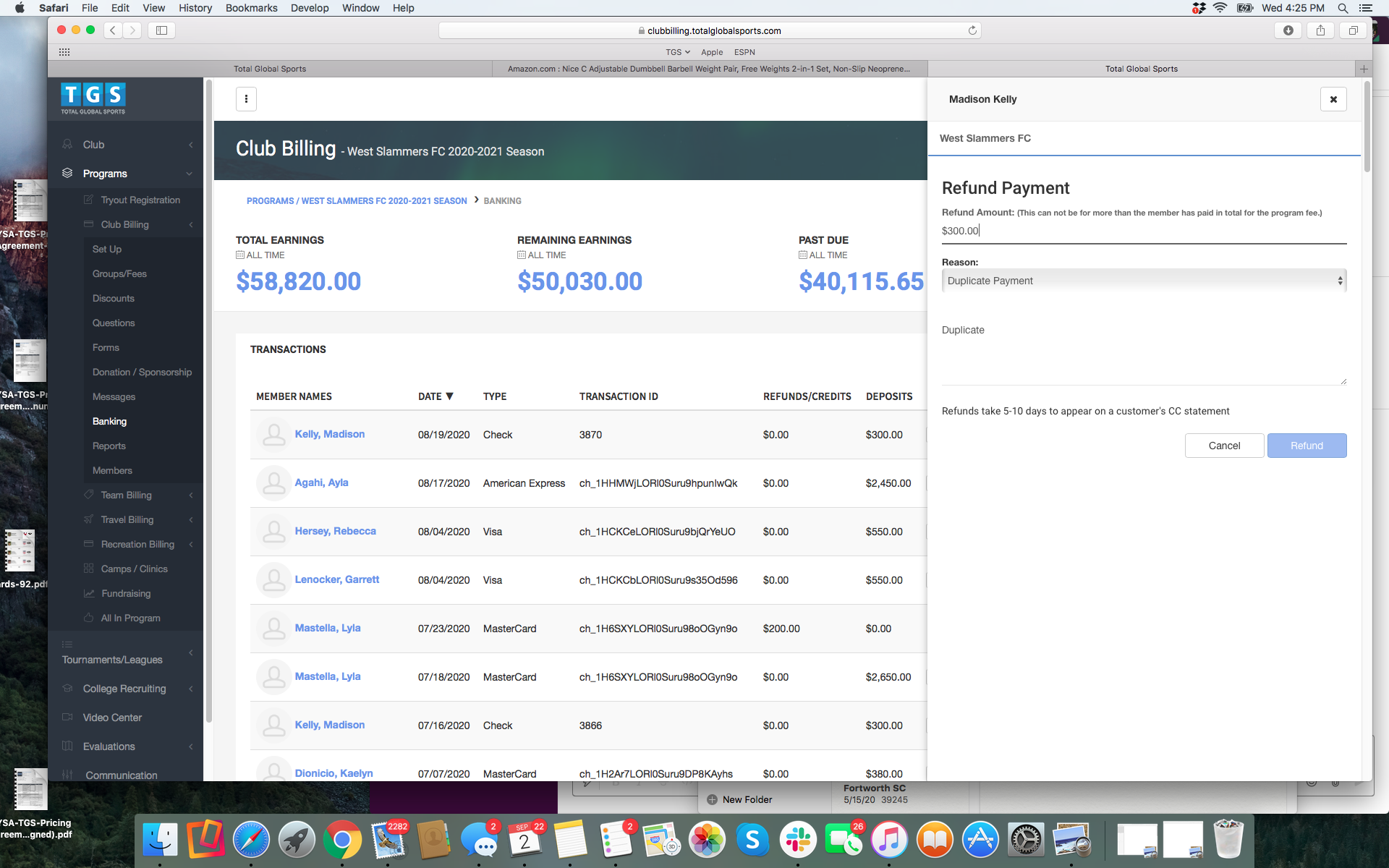This screenshot has height=868, width=1389.
Task: Open Mastella, Lyla link dated 07/23/2020
Action: tap(328, 628)
